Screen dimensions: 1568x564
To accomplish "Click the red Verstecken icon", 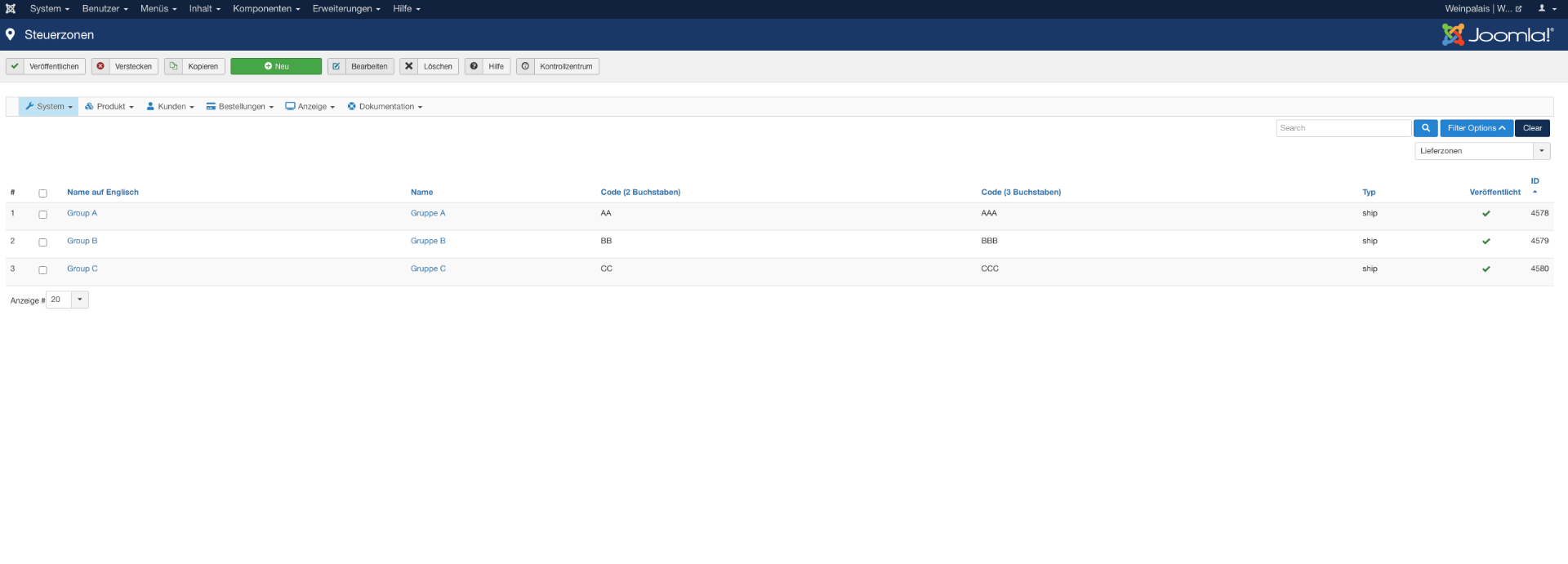I will 100,66.
